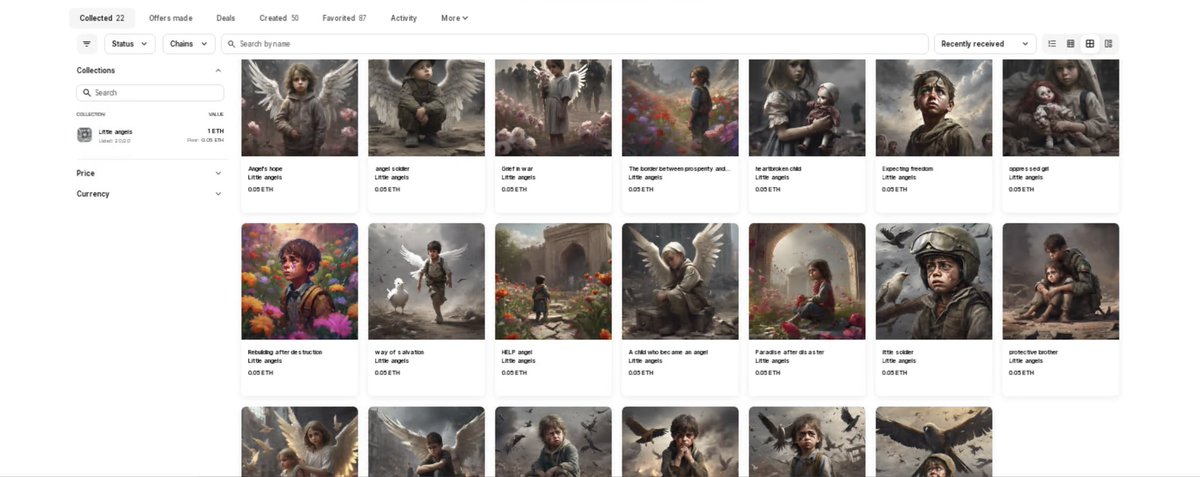Open the Created tab
This screenshot has width=1200, height=477.
(279, 18)
